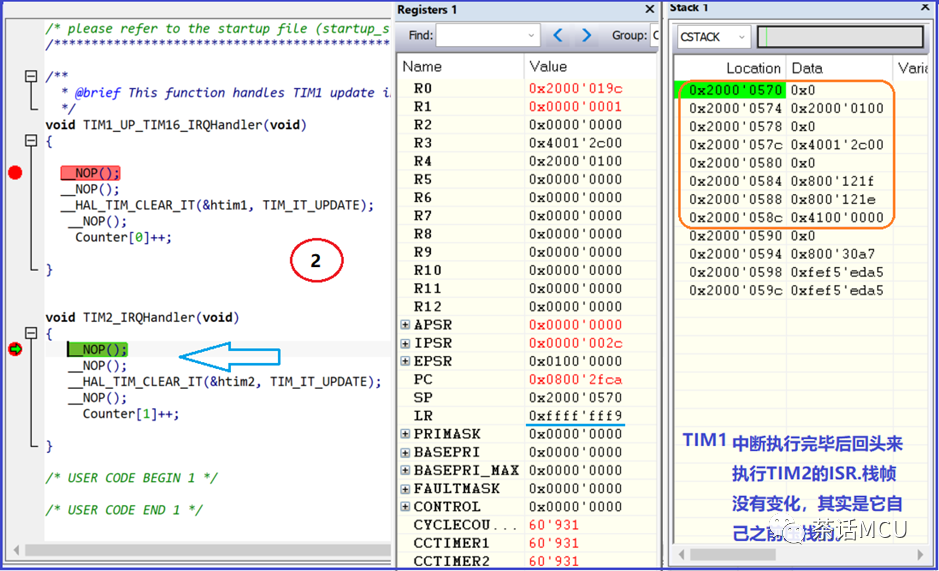
Task: Click the USER CODE END 1 comment
Action: [x=124, y=510]
